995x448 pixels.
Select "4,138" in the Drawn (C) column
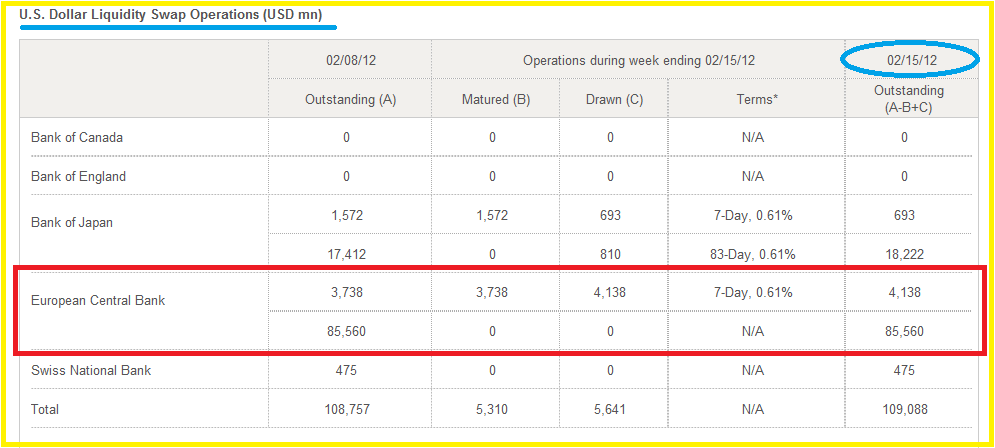pyautogui.click(x=610, y=293)
